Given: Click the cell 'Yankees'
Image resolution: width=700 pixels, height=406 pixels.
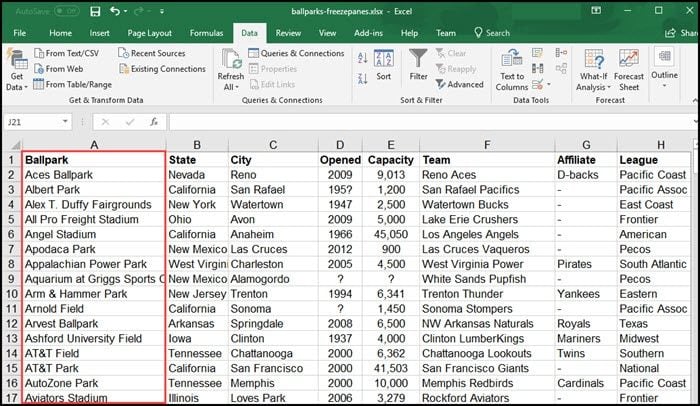Looking at the screenshot, I should [586, 294].
